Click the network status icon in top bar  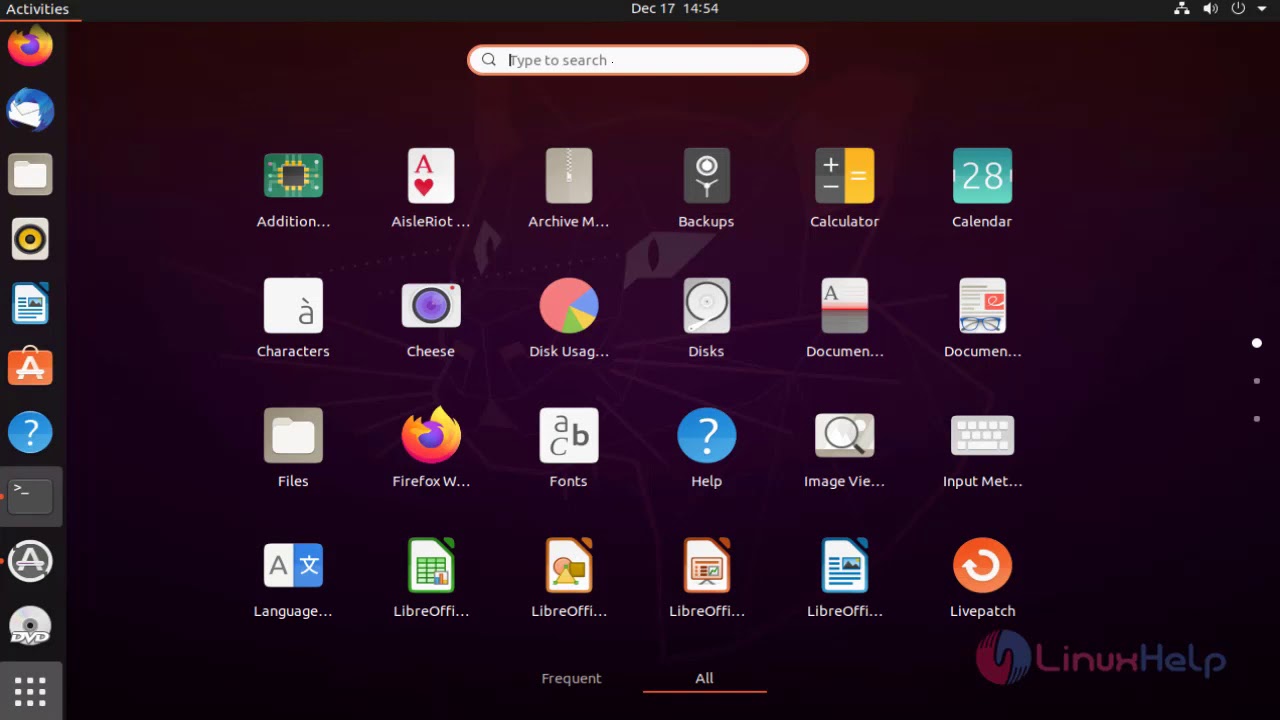(1182, 8)
